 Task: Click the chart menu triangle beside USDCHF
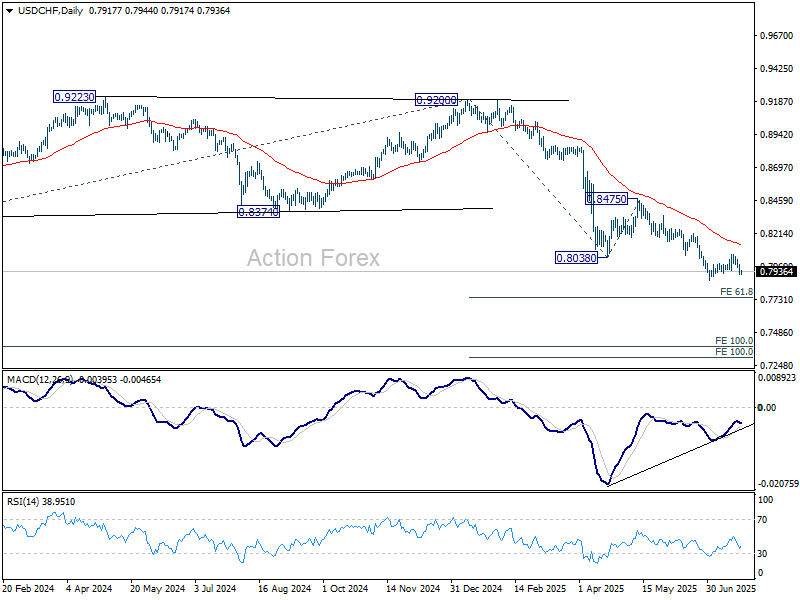click(x=9, y=11)
